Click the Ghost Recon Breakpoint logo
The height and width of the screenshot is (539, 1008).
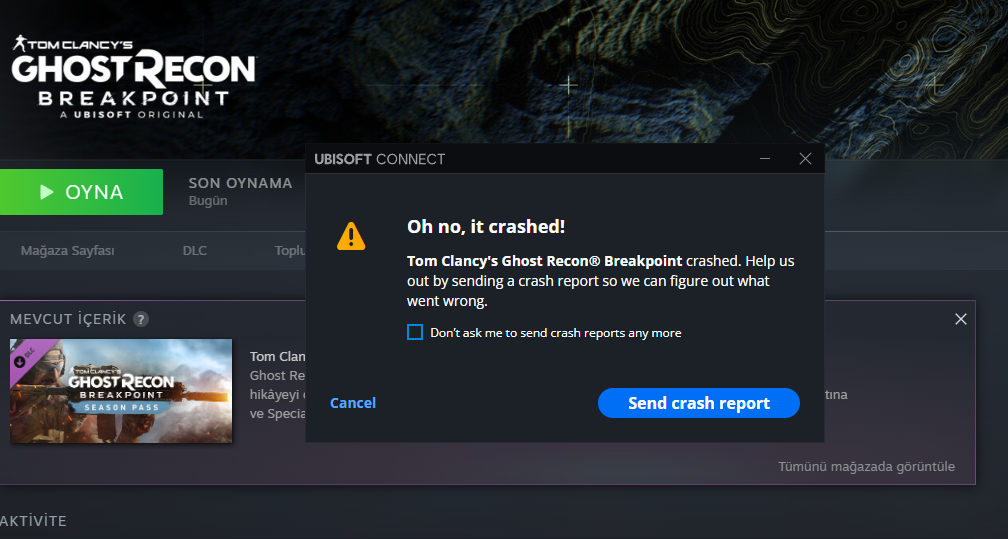pos(134,77)
